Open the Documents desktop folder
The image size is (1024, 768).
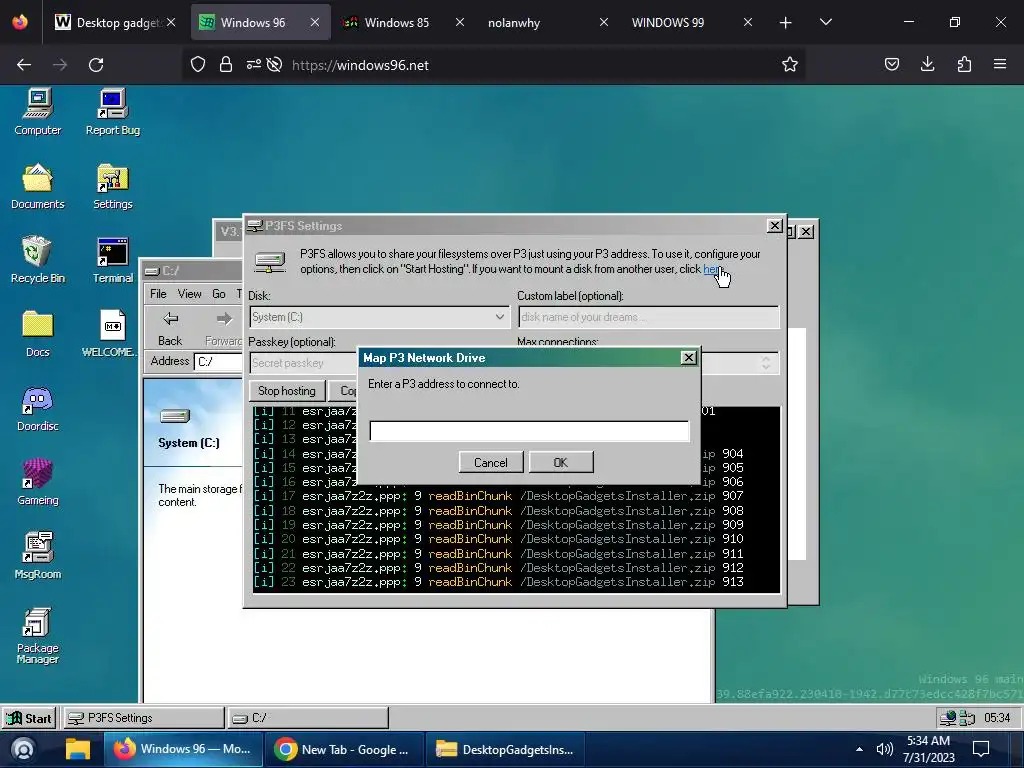click(38, 185)
